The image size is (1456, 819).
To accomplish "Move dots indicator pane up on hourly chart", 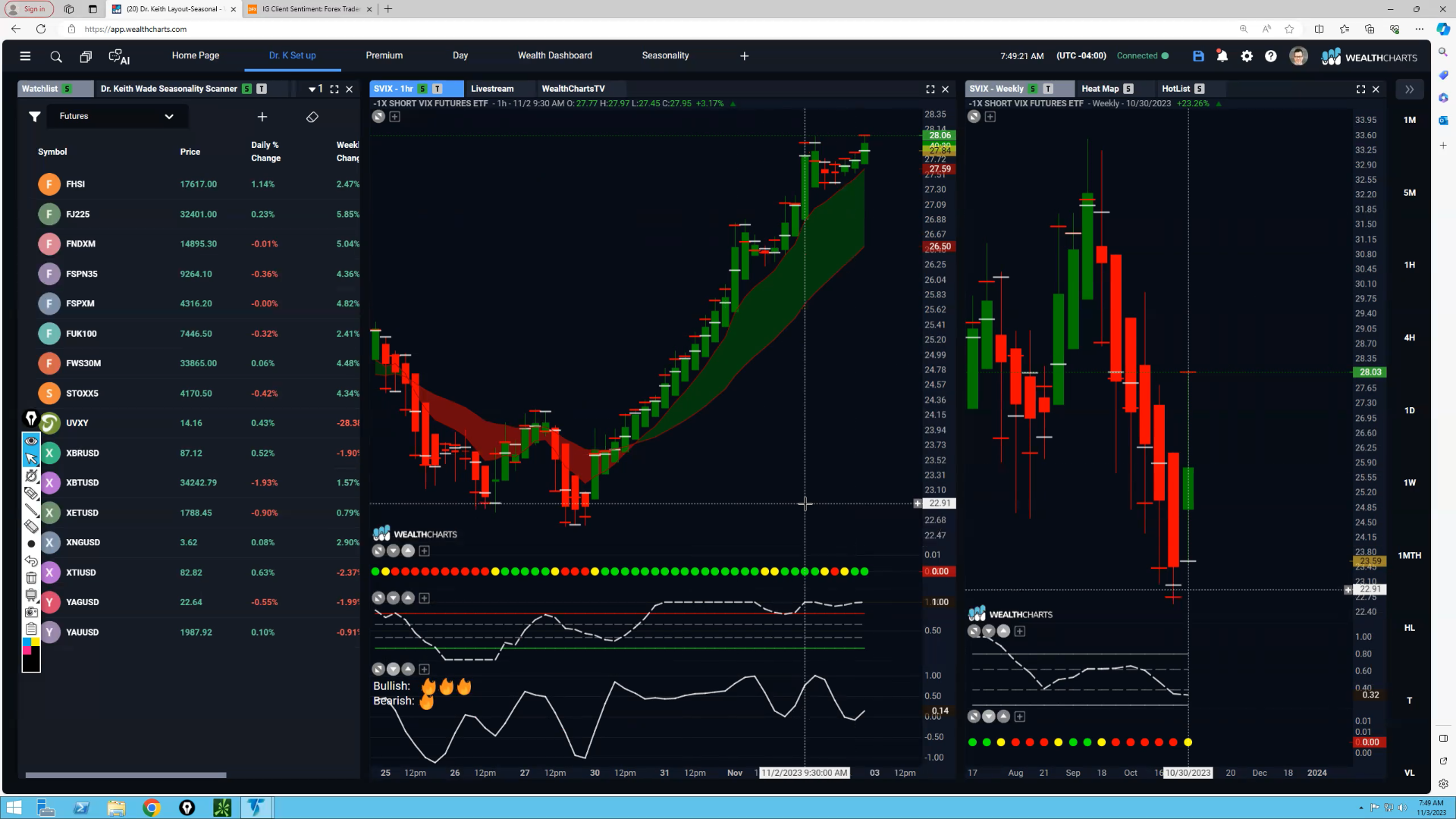I will 409,551.
